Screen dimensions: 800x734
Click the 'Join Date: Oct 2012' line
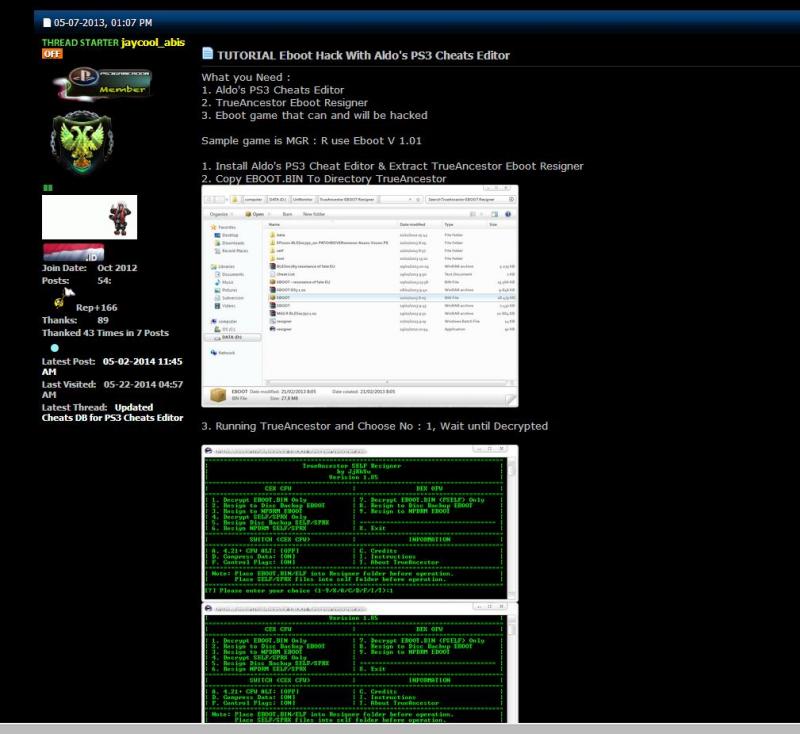(89, 268)
